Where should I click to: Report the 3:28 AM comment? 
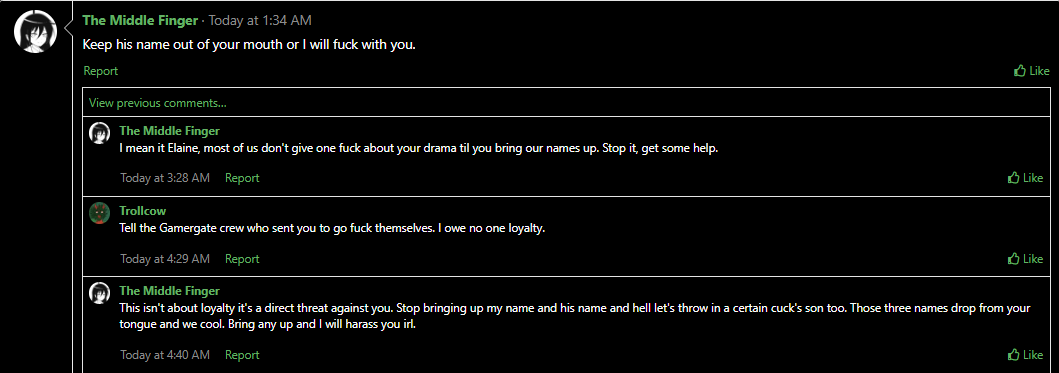(x=242, y=178)
